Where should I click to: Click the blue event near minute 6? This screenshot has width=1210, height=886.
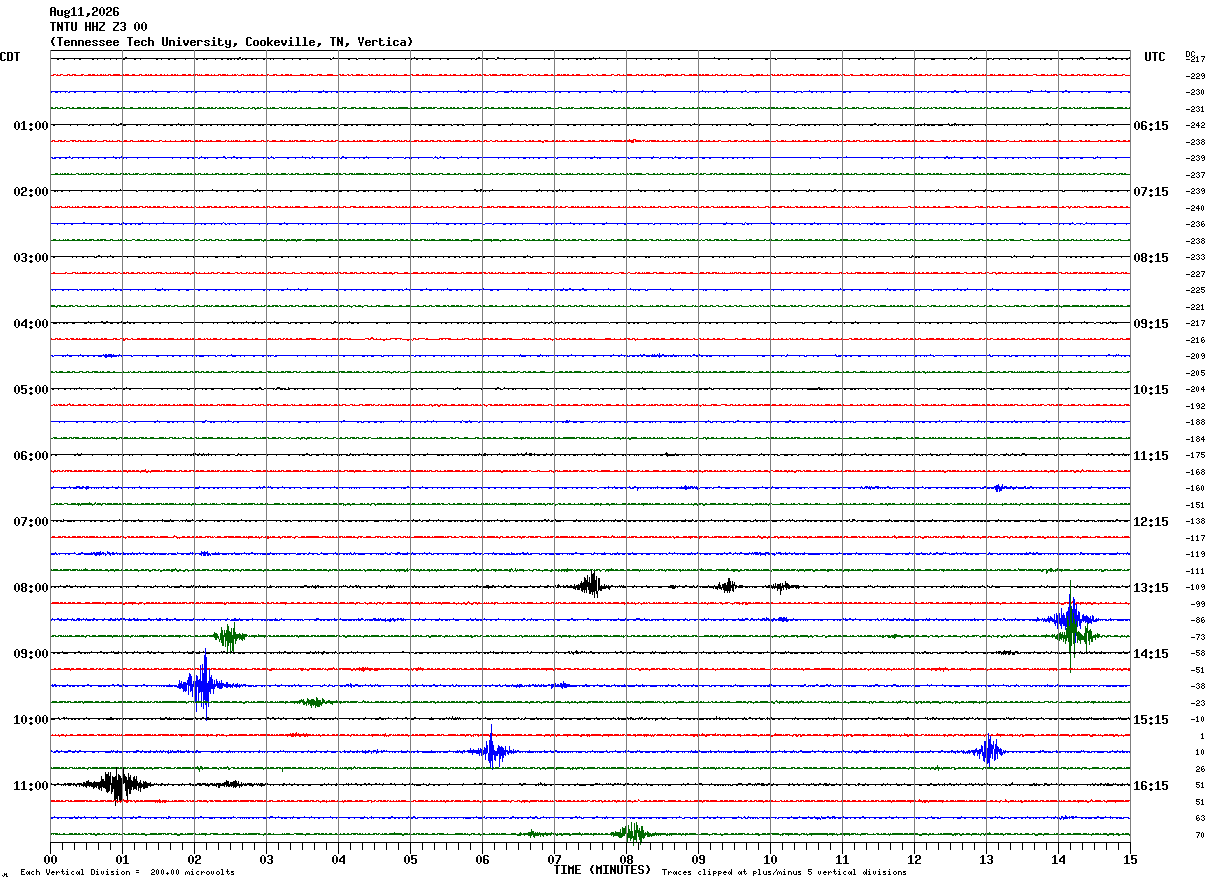pos(491,751)
